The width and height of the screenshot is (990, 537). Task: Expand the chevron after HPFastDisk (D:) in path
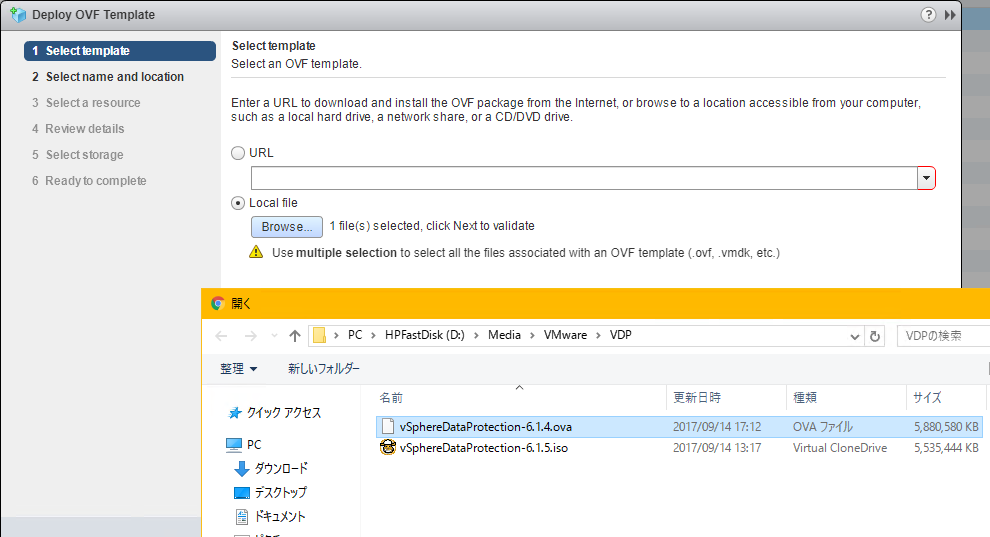coord(476,335)
